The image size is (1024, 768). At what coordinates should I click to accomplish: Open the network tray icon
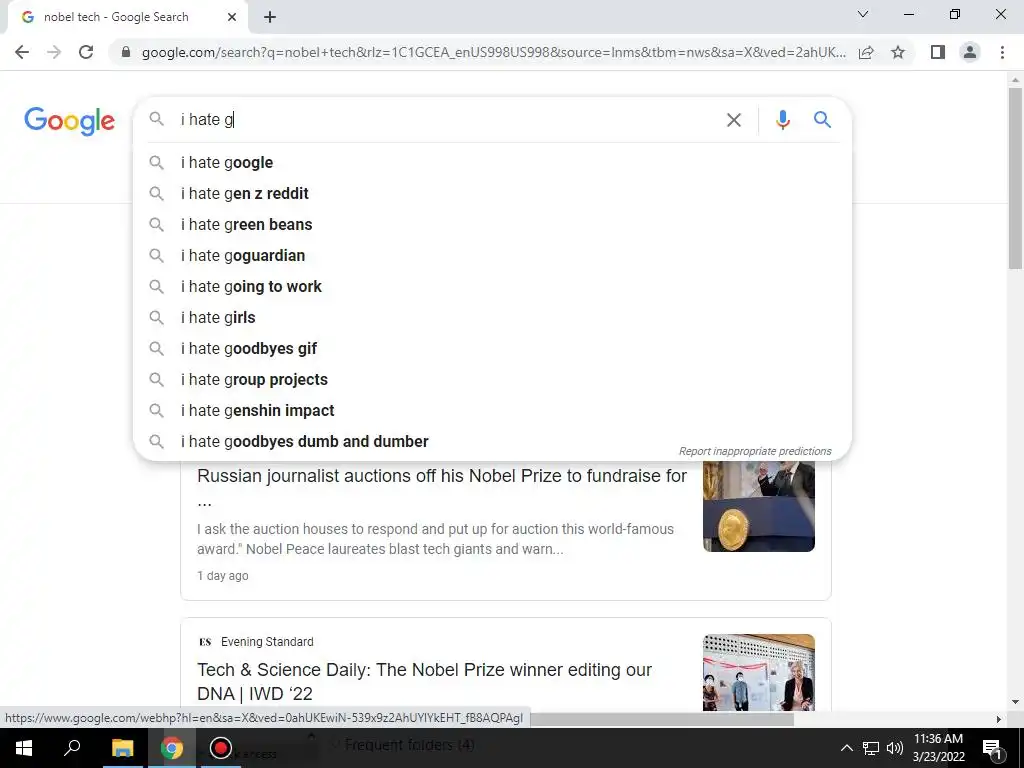click(x=871, y=748)
